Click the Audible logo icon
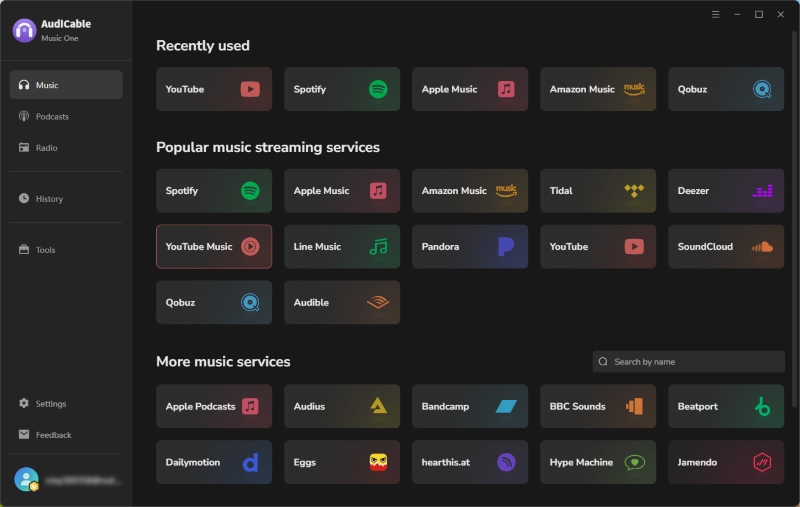 [x=378, y=302]
